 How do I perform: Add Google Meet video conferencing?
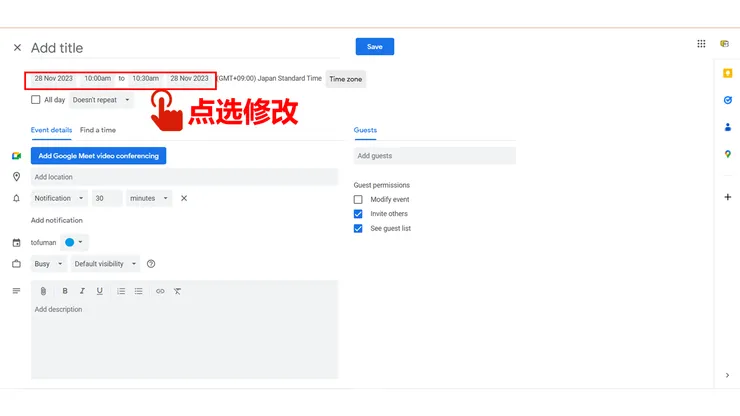tap(99, 156)
